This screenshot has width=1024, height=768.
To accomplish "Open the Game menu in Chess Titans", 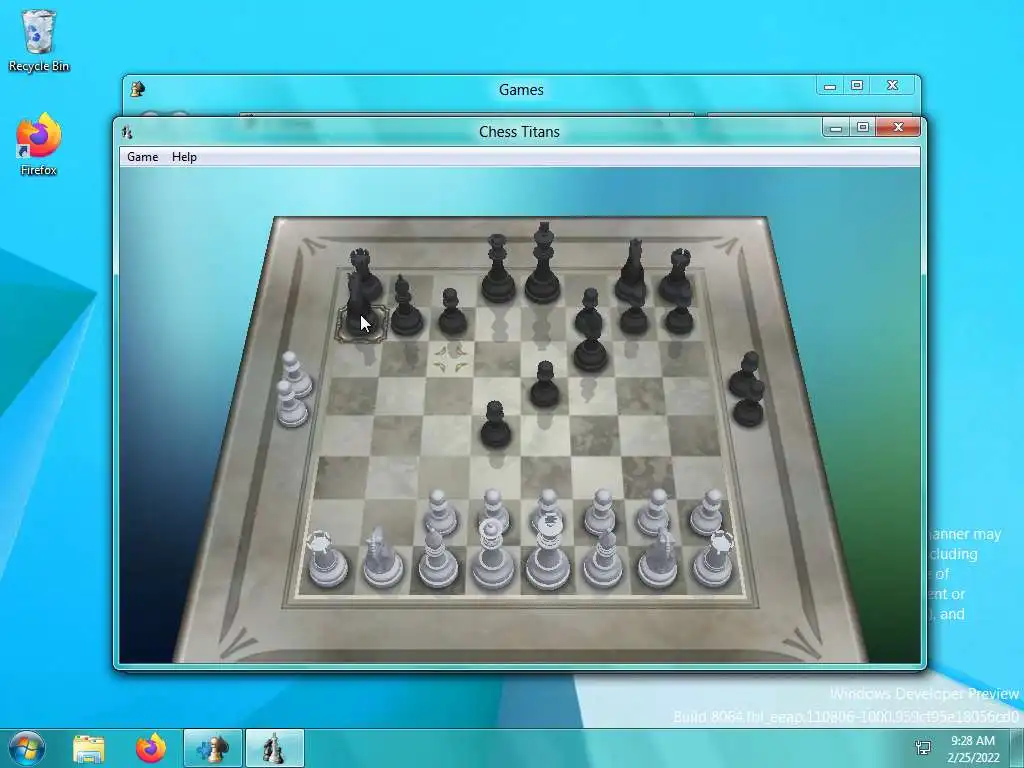I will (142, 157).
